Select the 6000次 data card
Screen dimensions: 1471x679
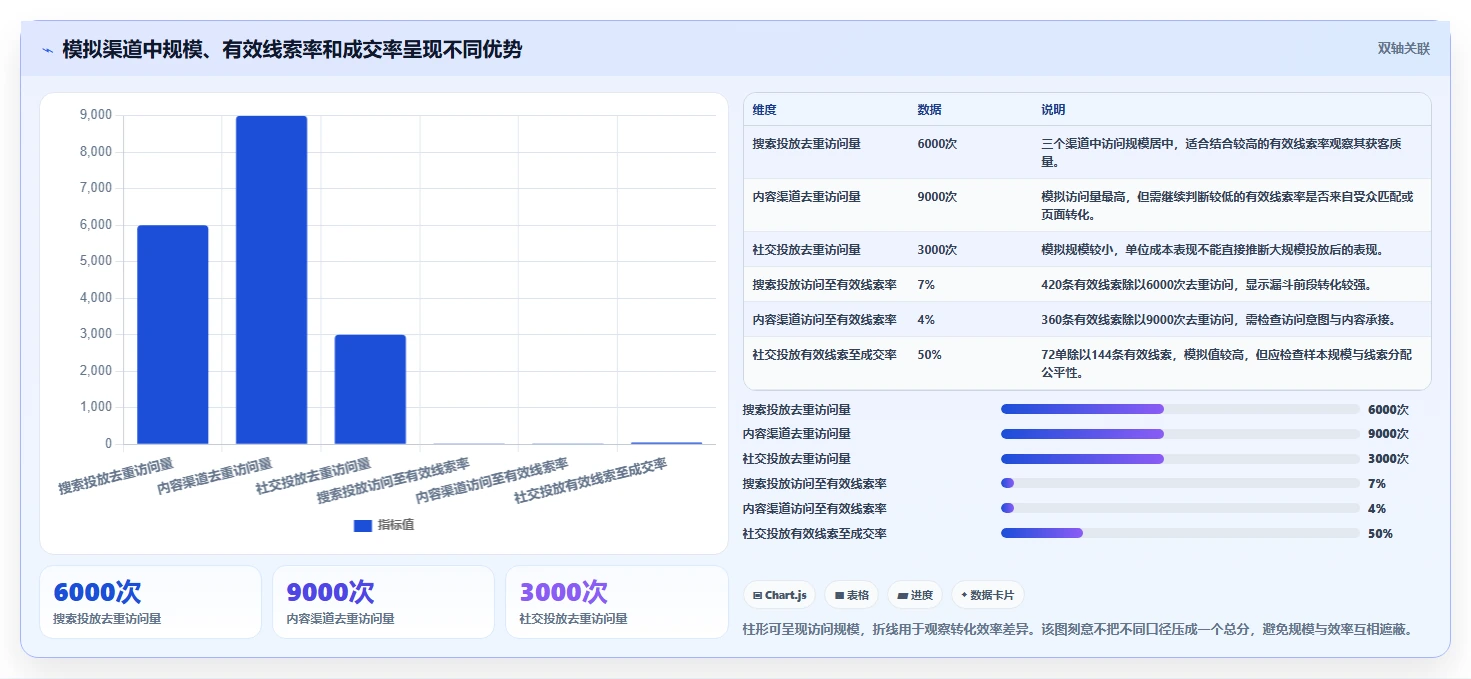[150, 602]
